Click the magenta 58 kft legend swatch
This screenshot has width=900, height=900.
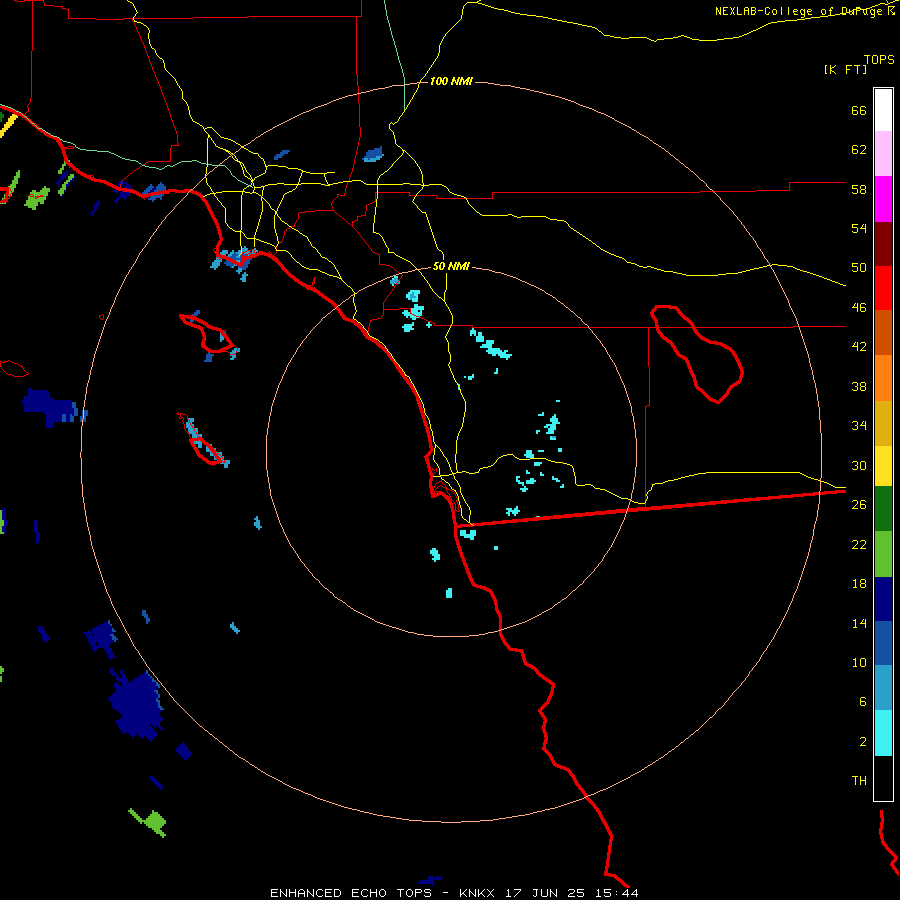tap(883, 199)
